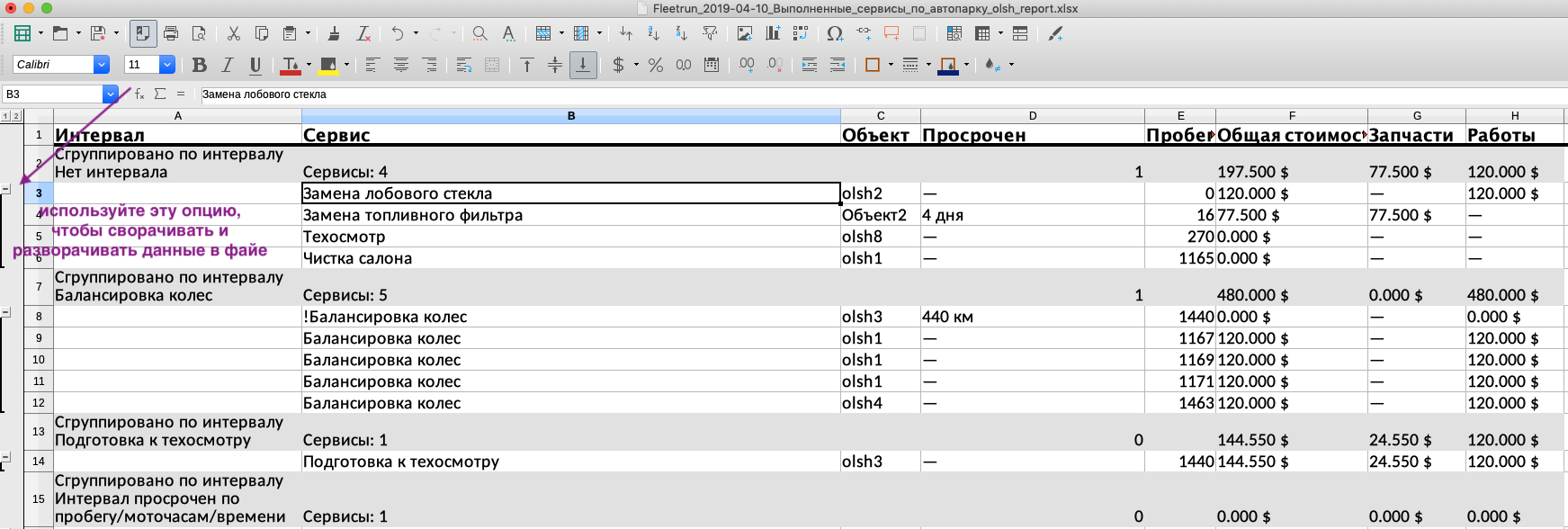1568x529 pixels.
Task: Insert special character with Omega icon
Action: click(835, 33)
